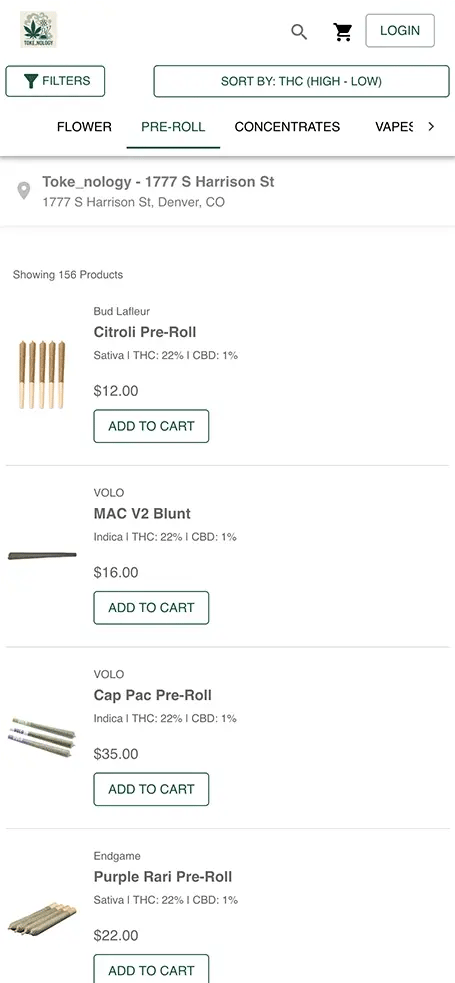Open the Citroli Pre-Roll product image
455x983 pixels.
(x=42, y=375)
